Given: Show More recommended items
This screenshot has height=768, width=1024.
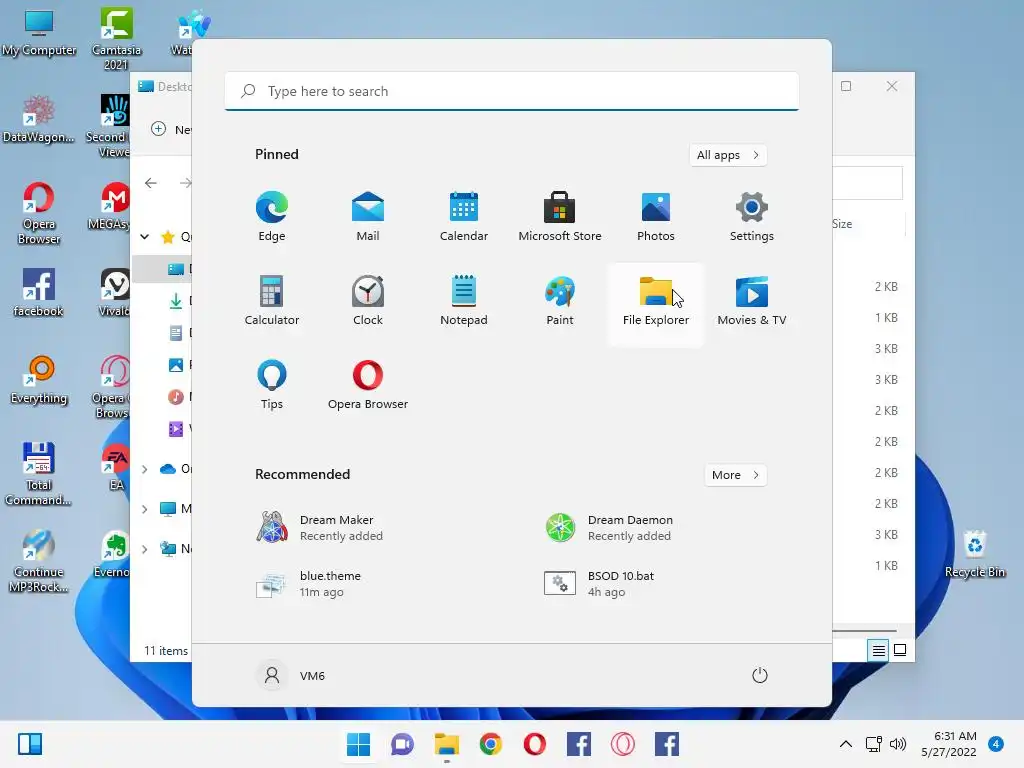Looking at the screenshot, I should [x=735, y=475].
